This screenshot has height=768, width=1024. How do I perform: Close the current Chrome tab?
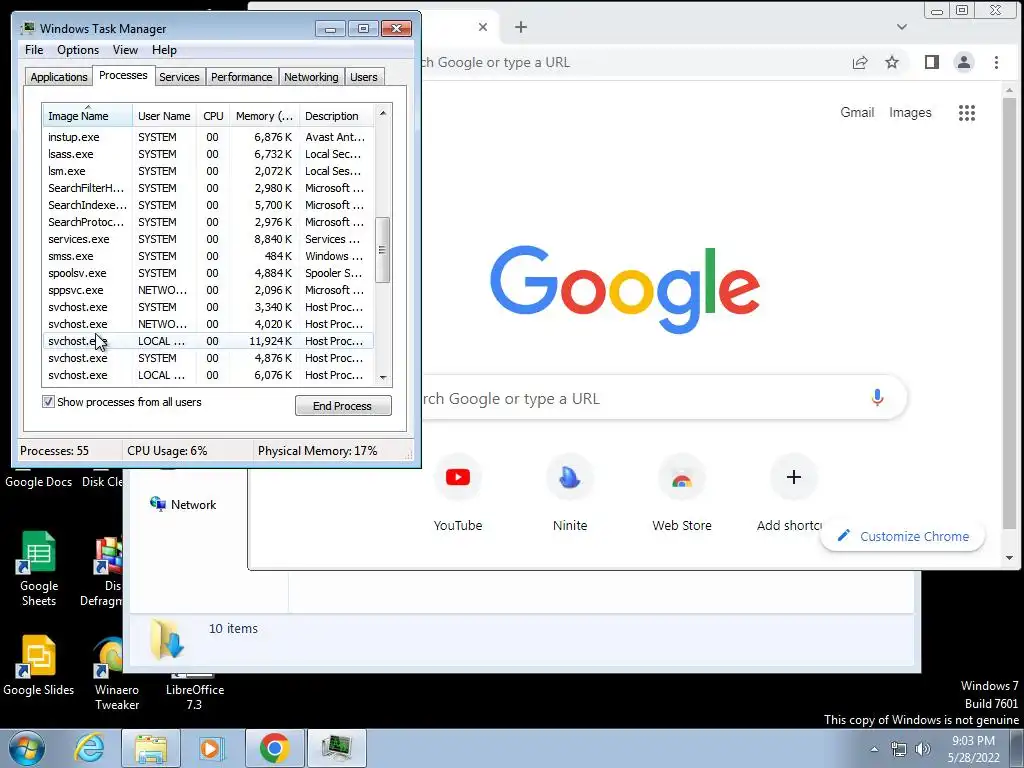pyautogui.click(x=483, y=27)
